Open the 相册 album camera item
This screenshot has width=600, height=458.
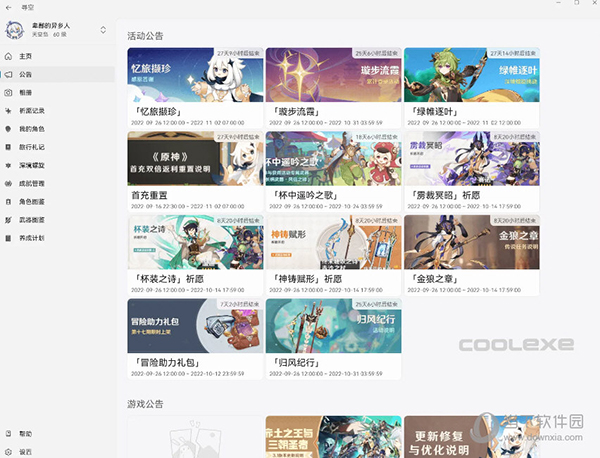pyautogui.click(x=57, y=93)
